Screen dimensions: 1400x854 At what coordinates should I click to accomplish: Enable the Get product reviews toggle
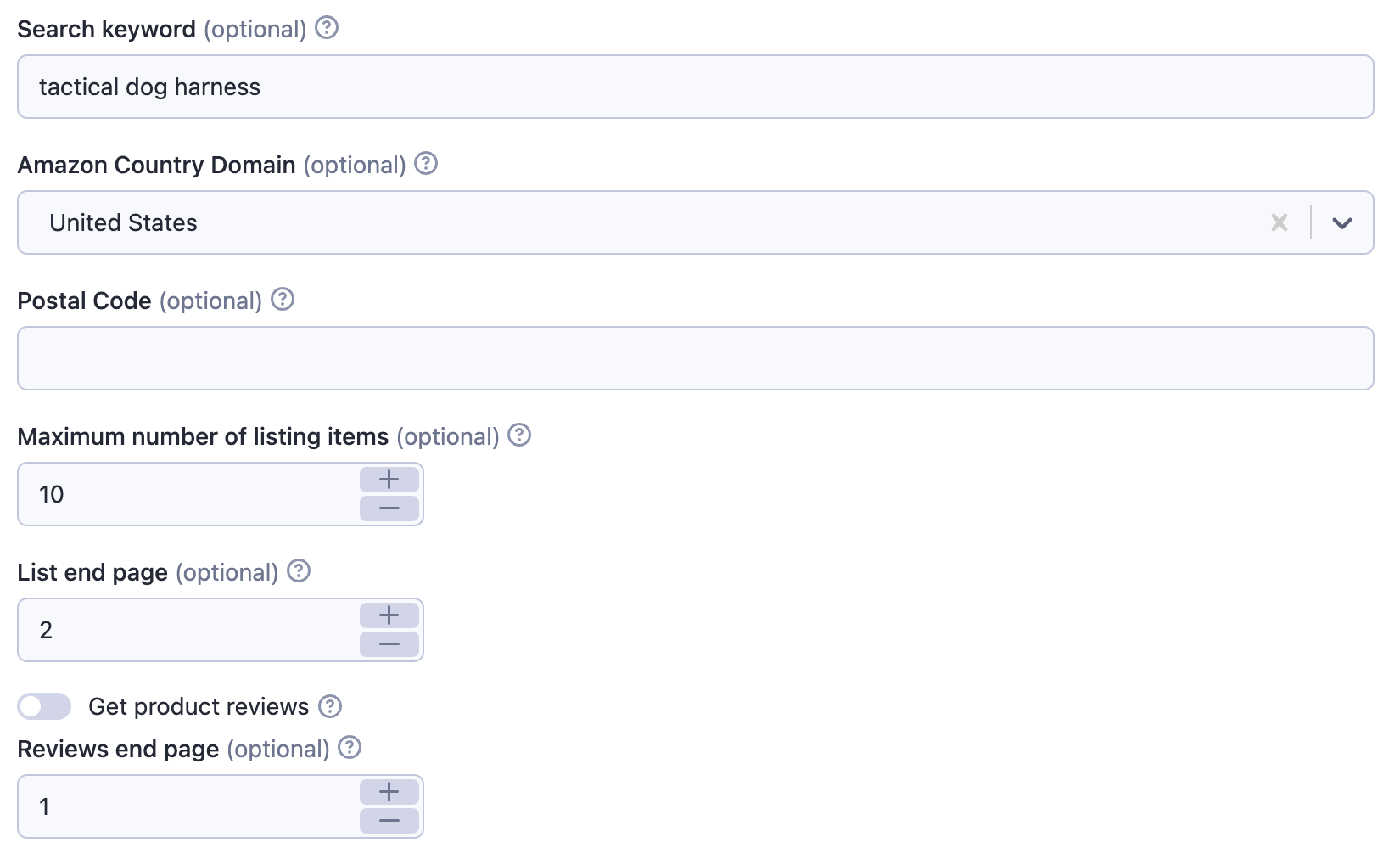coord(44,706)
